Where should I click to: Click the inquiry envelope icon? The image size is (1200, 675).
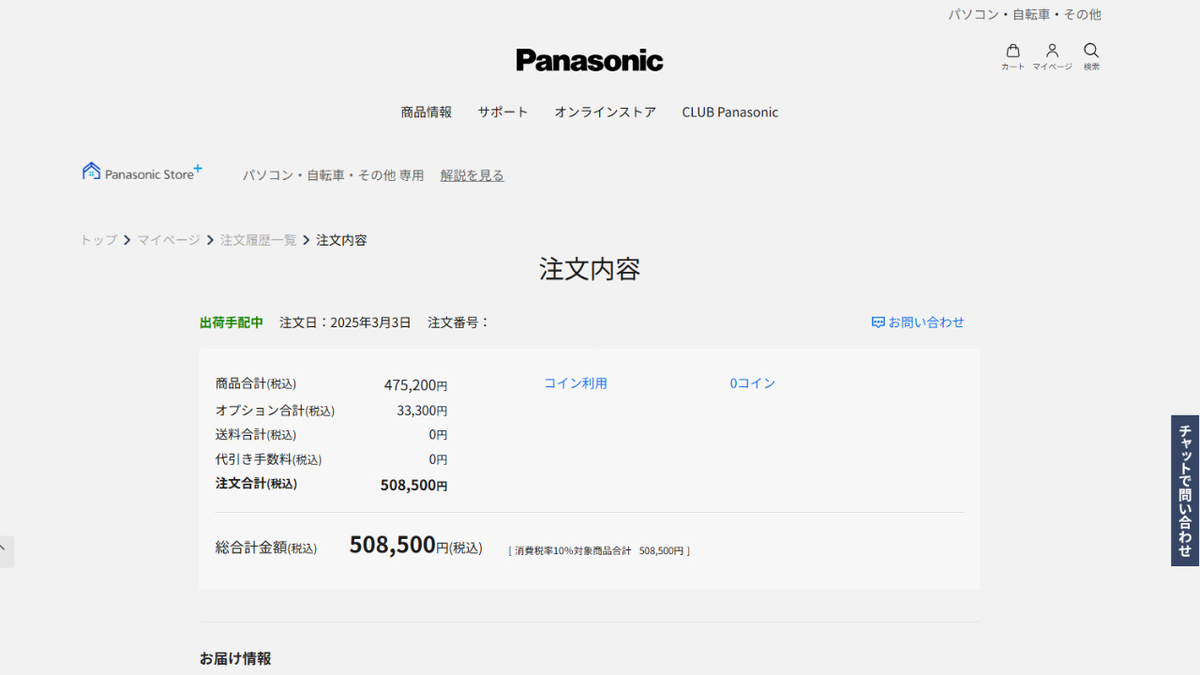click(x=878, y=322)
